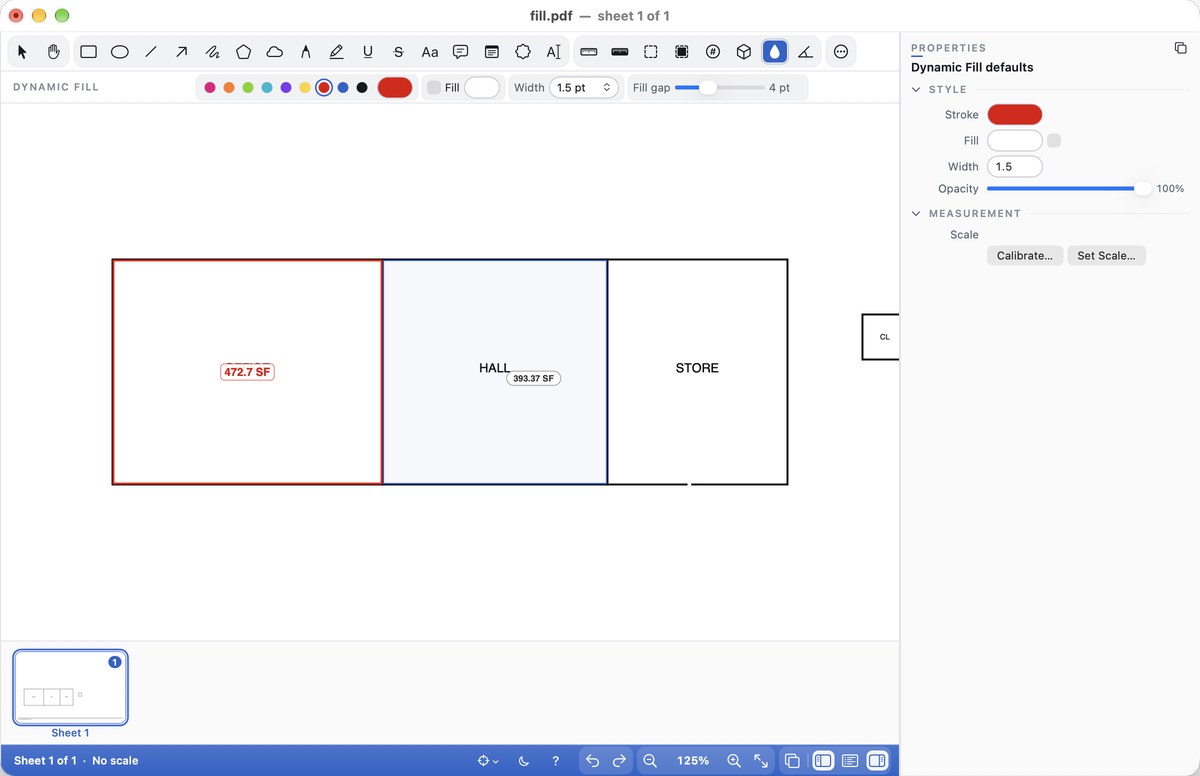Collapse the STYLE section
Viewport: 1200px width, 776px height.
916,89
